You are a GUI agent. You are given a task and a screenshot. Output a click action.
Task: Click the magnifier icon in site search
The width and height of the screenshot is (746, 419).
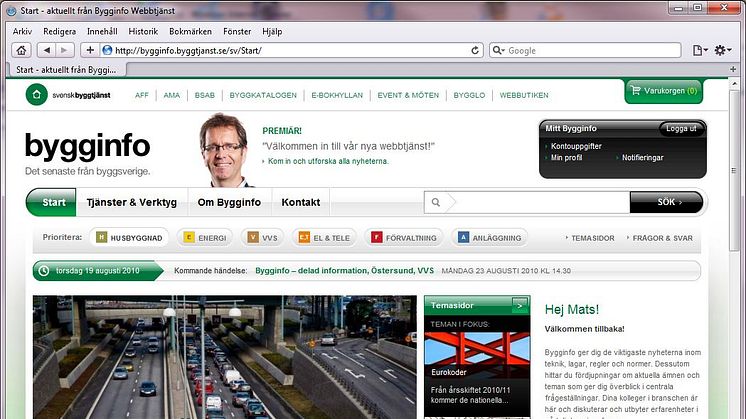click(x=435, y=203)
